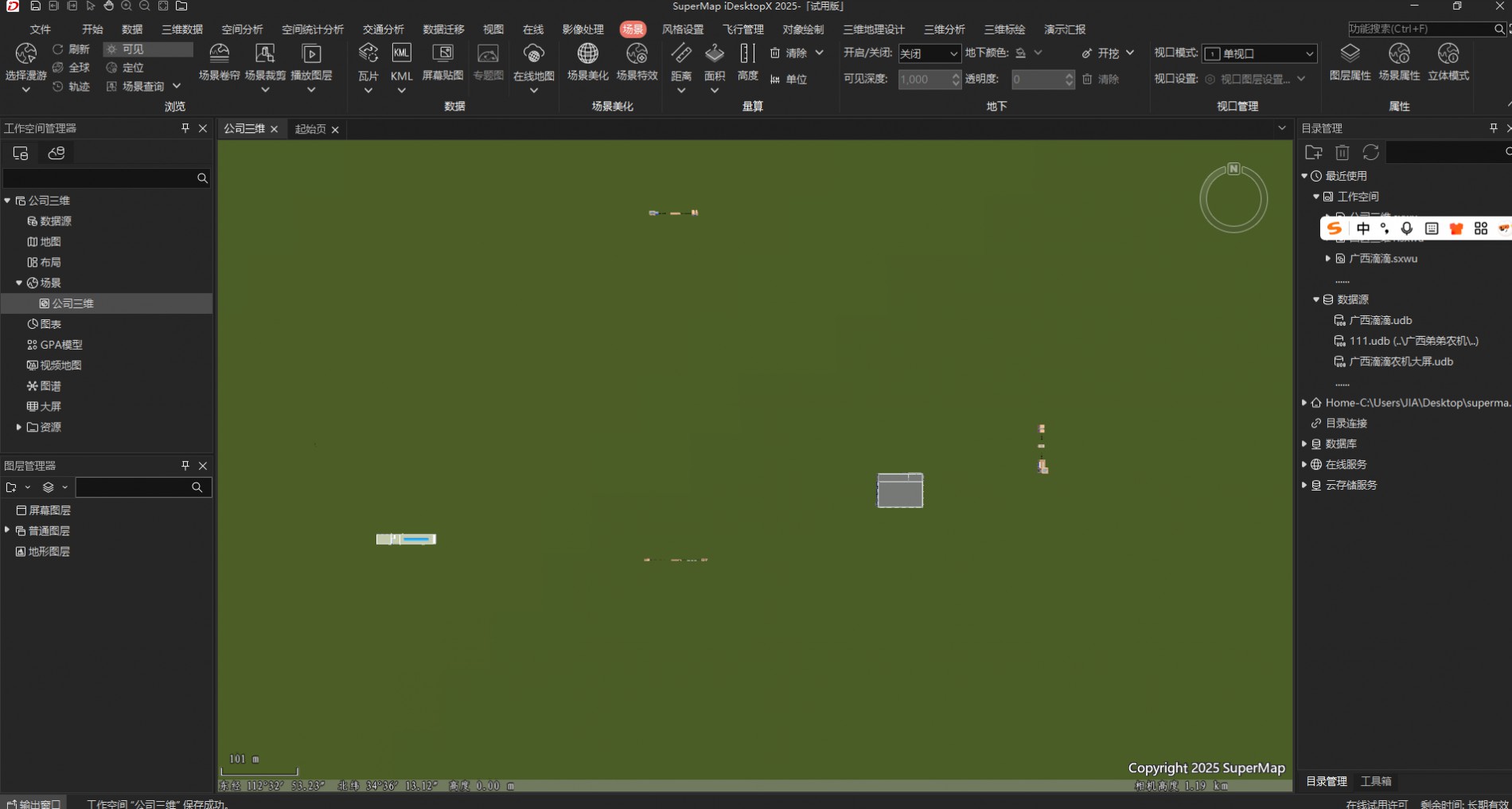
Task: Open the 地下颜色 color picker
Action: pyautogui.click(x=1028, y=53)
